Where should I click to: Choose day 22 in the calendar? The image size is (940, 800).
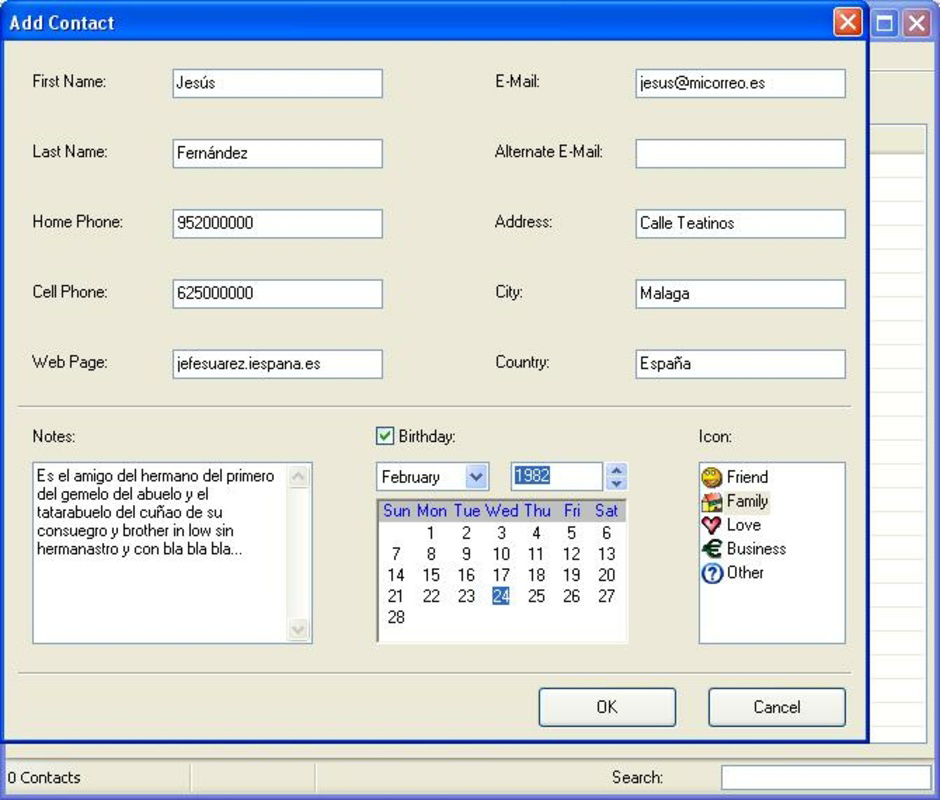click(431, 596)
